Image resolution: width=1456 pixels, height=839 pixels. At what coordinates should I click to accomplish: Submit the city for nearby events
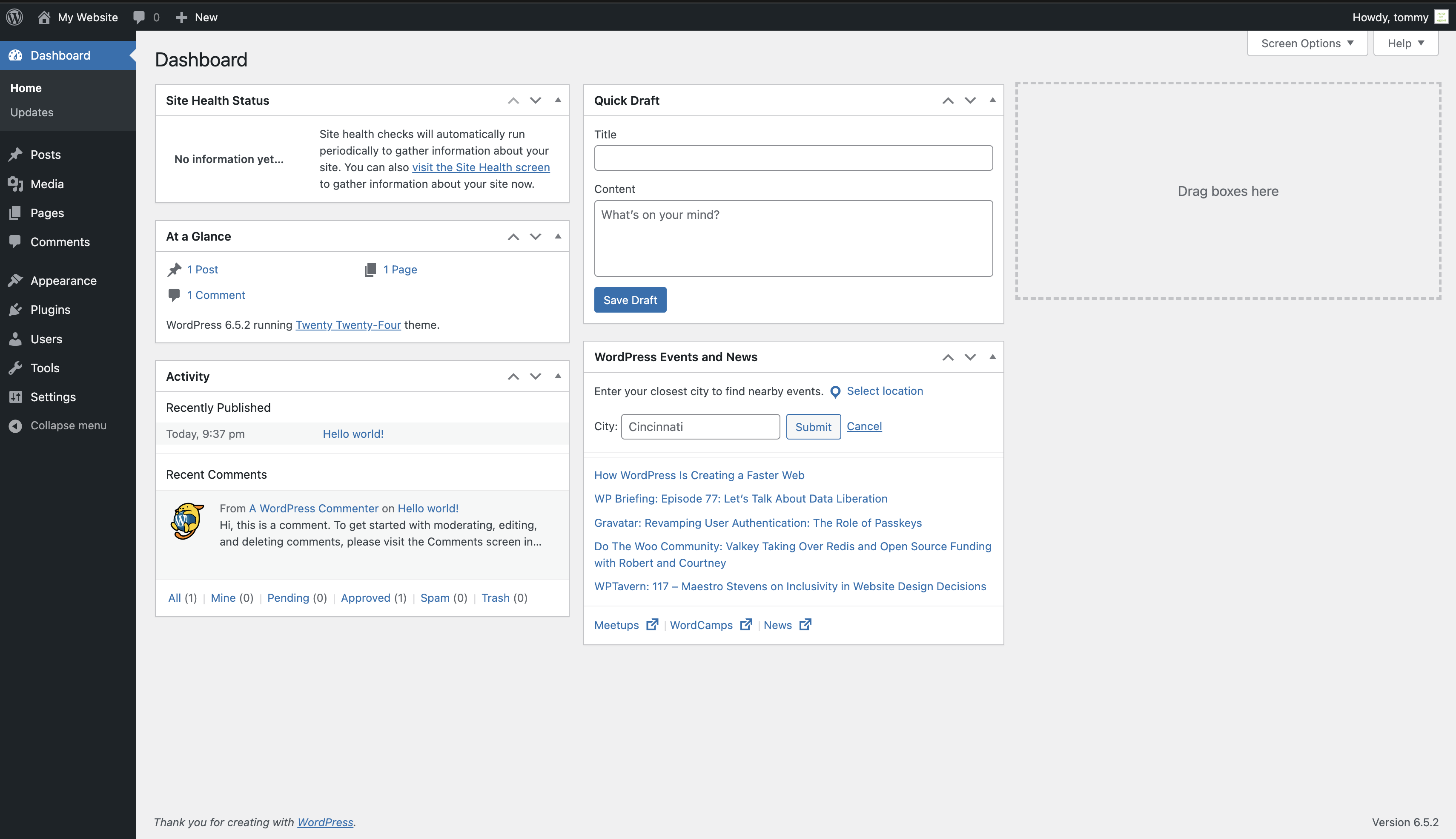click(813, 426)
